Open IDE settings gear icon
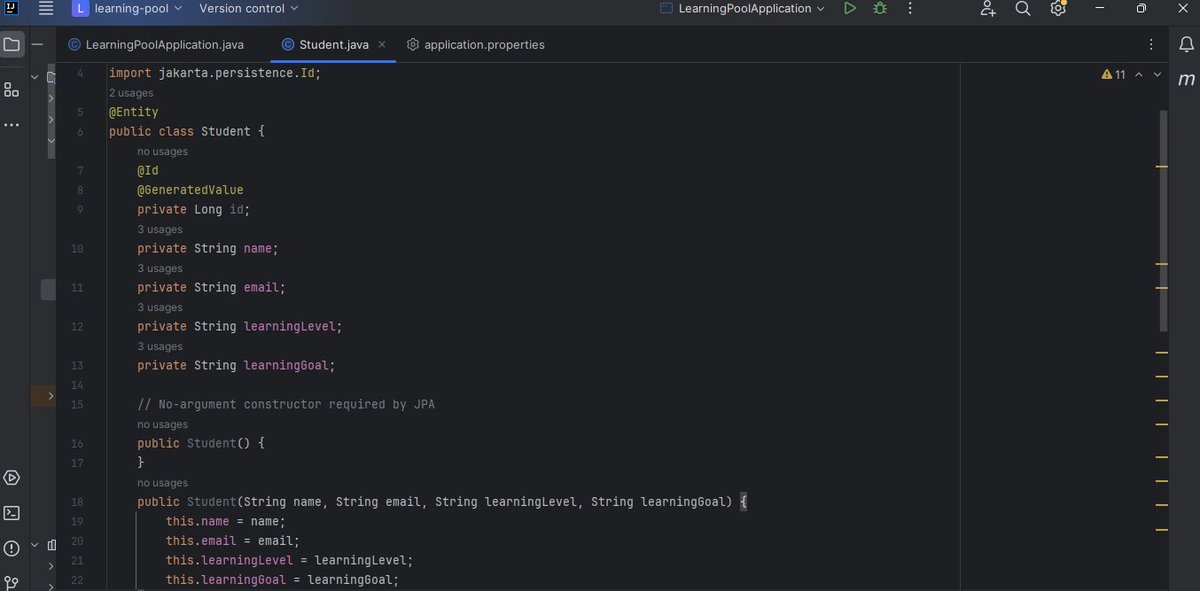The width and height of the screenshot is (1200, 591). pyautogui.click(x=1058, y=9)
